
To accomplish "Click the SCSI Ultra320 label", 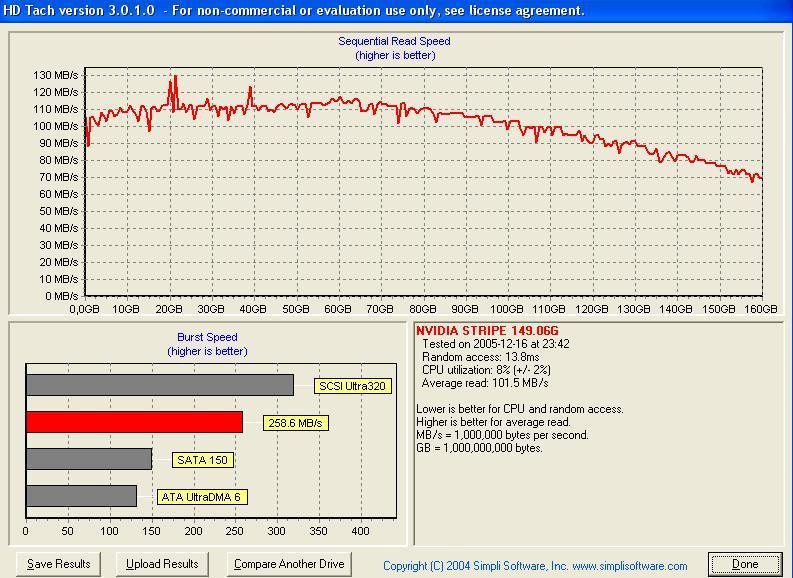I will (351, 386).
